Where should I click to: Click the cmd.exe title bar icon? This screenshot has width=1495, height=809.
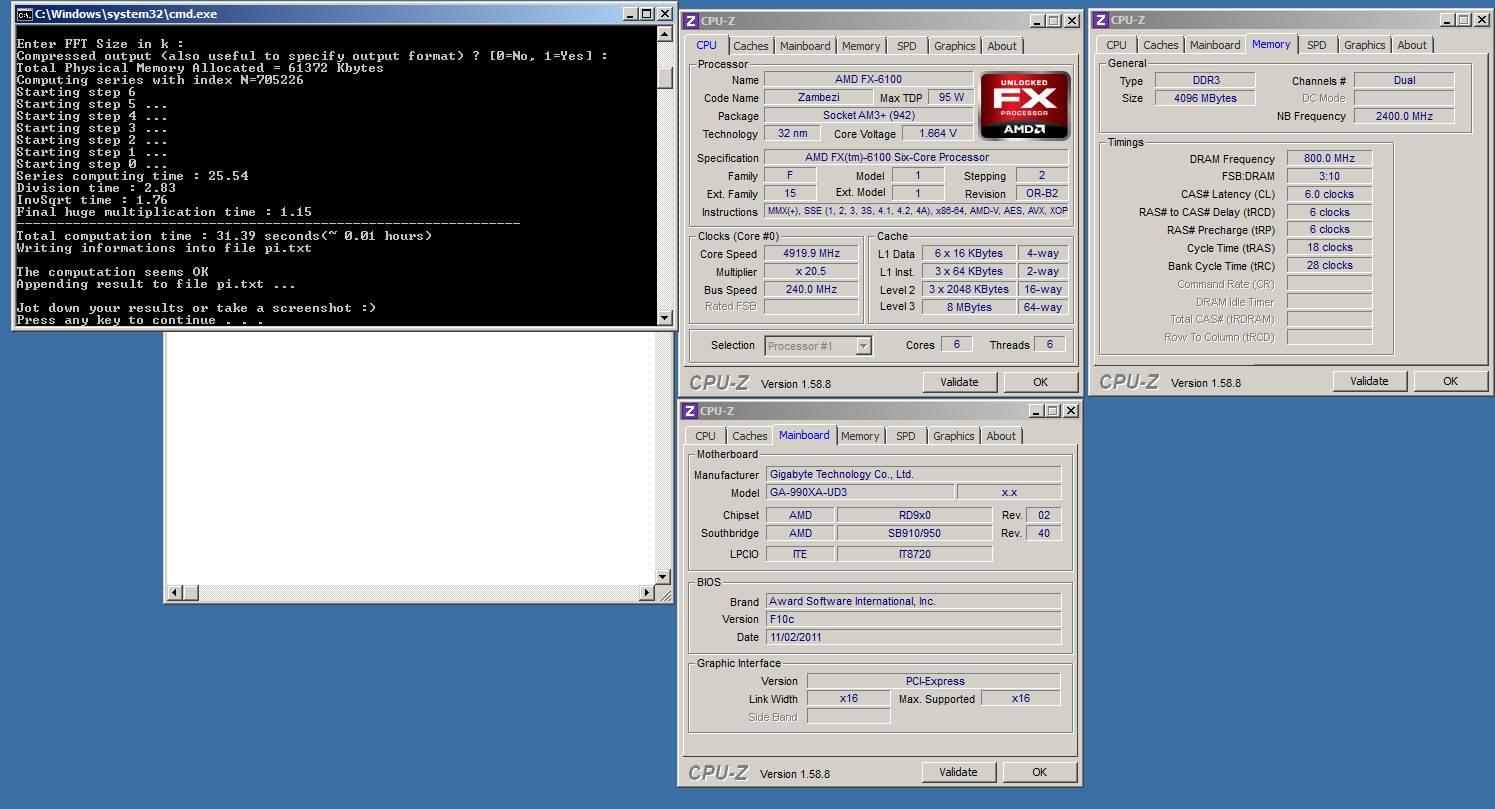tap(24, 14)
